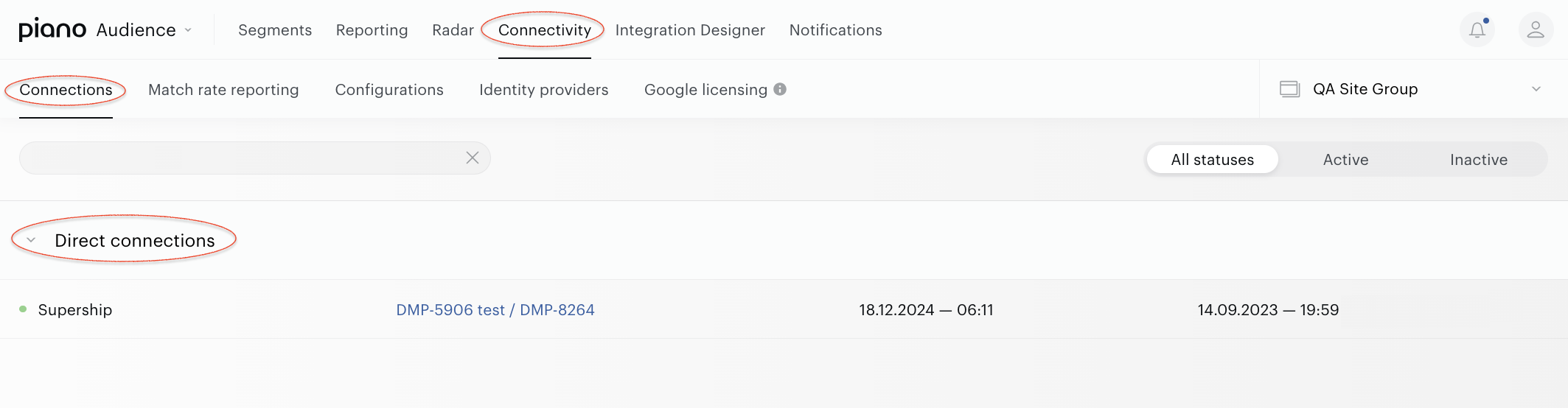Image resolution: width=1568 pixels, height=408 pixels.
Task: Go to the Segments menu
Action: coord(275,30)
